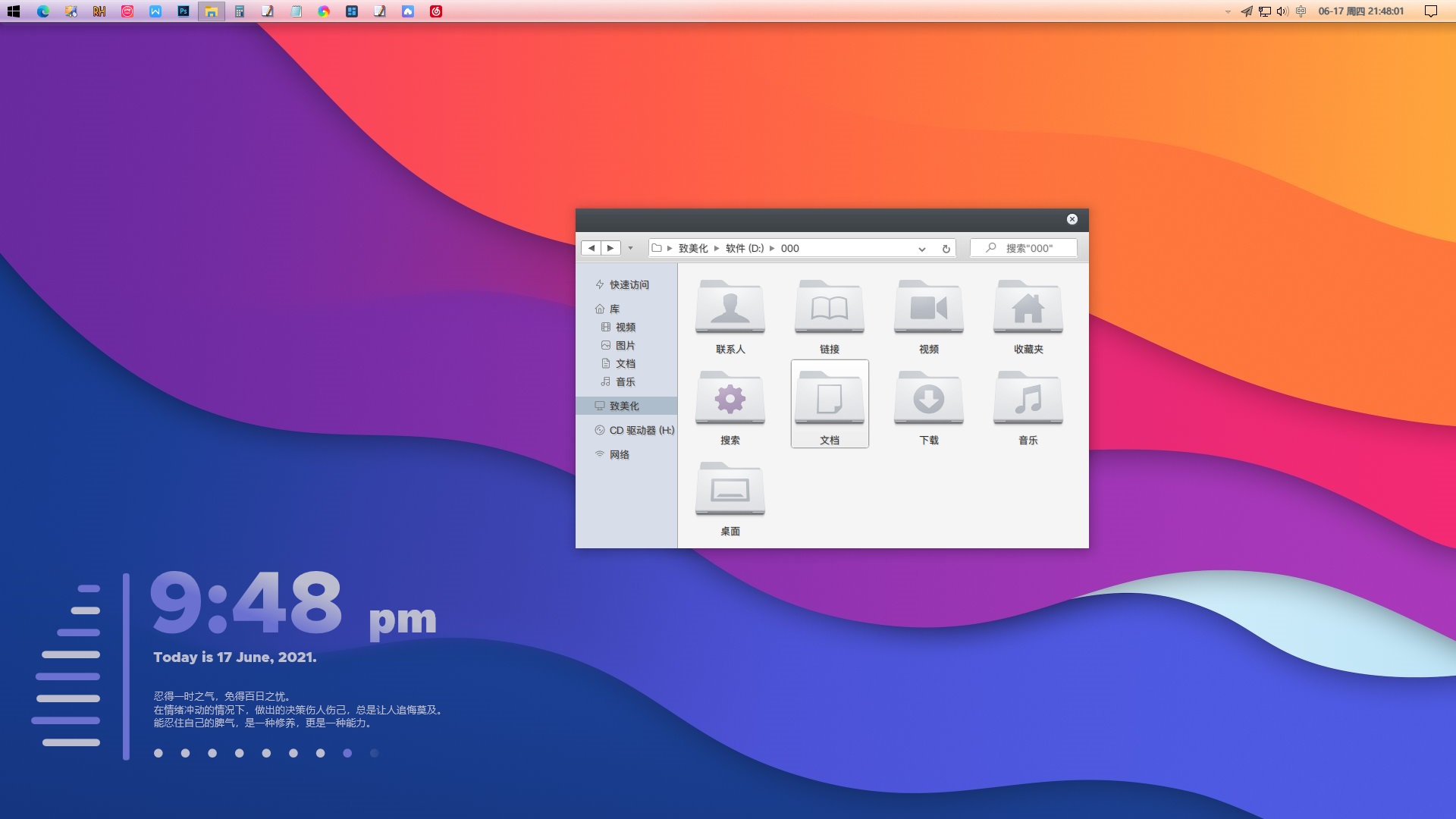Open the blue W app on taskbar
This screenshot has width=1456, height=819.
(x=155, y=11)
